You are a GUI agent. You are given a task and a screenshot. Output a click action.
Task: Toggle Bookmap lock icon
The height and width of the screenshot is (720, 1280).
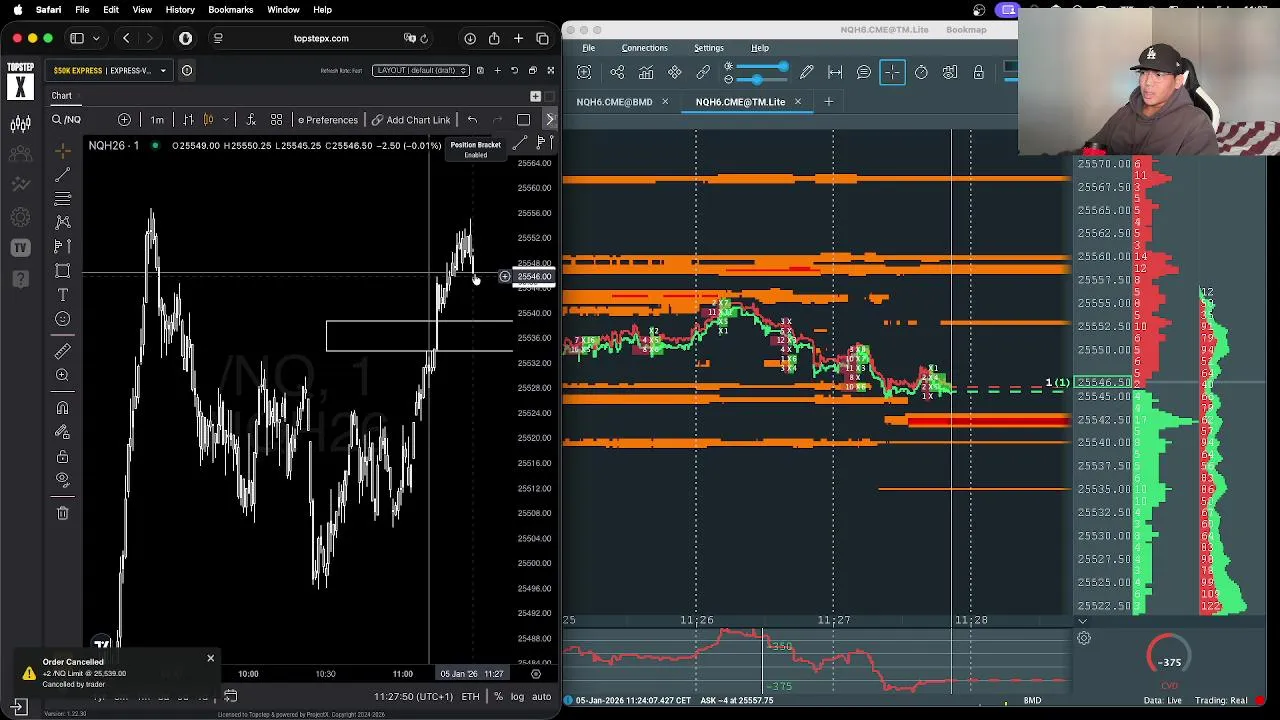[978, 72]
